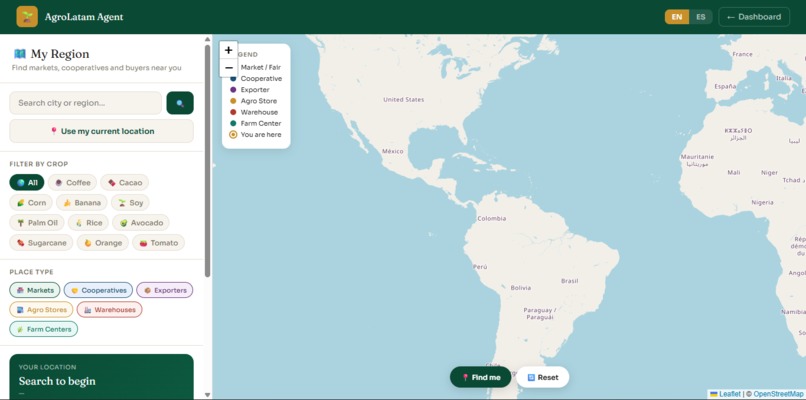The width and height of the screenshot is (806, 400).
Task: Click the Exporter legend purple dot
Action: coord(233,90)
